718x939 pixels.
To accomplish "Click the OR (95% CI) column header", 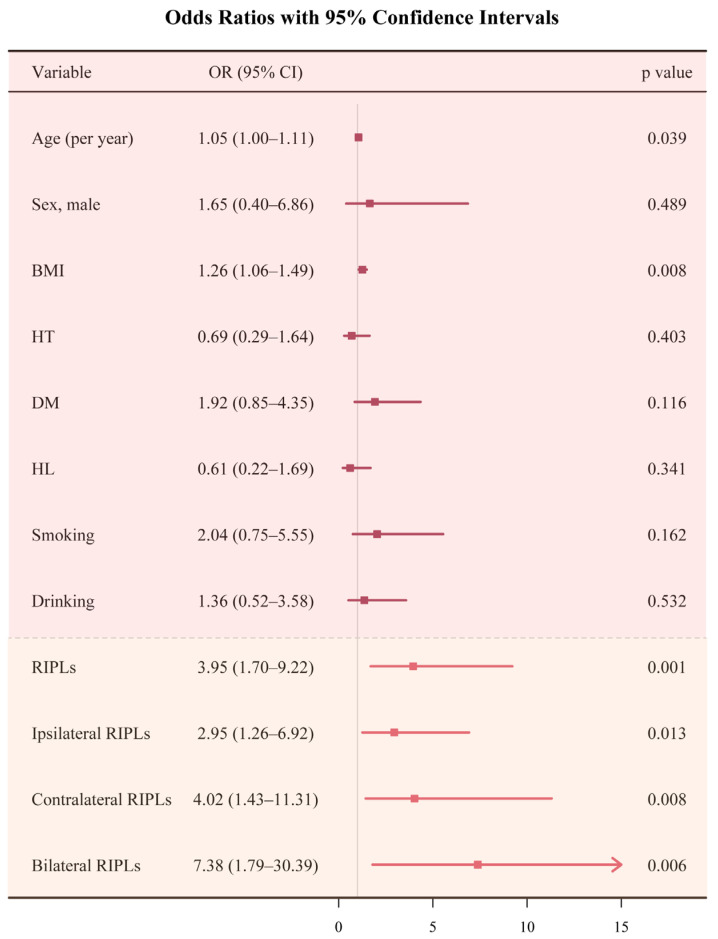I will tap(256, 72).
